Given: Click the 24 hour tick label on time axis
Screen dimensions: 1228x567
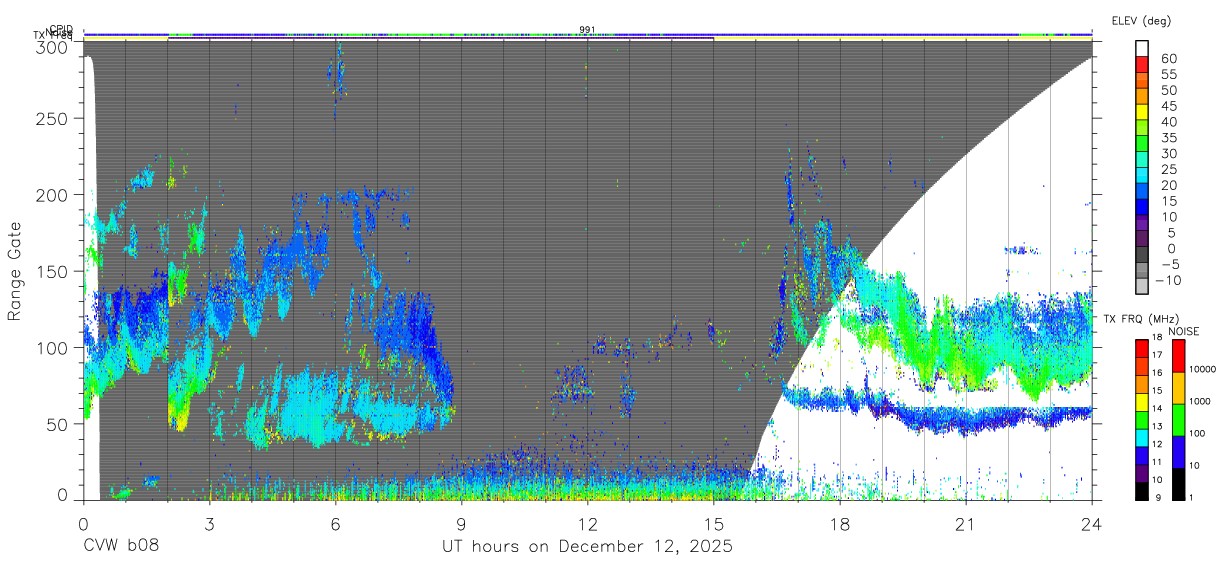Looking at the screenshot, I should 1092,523.
